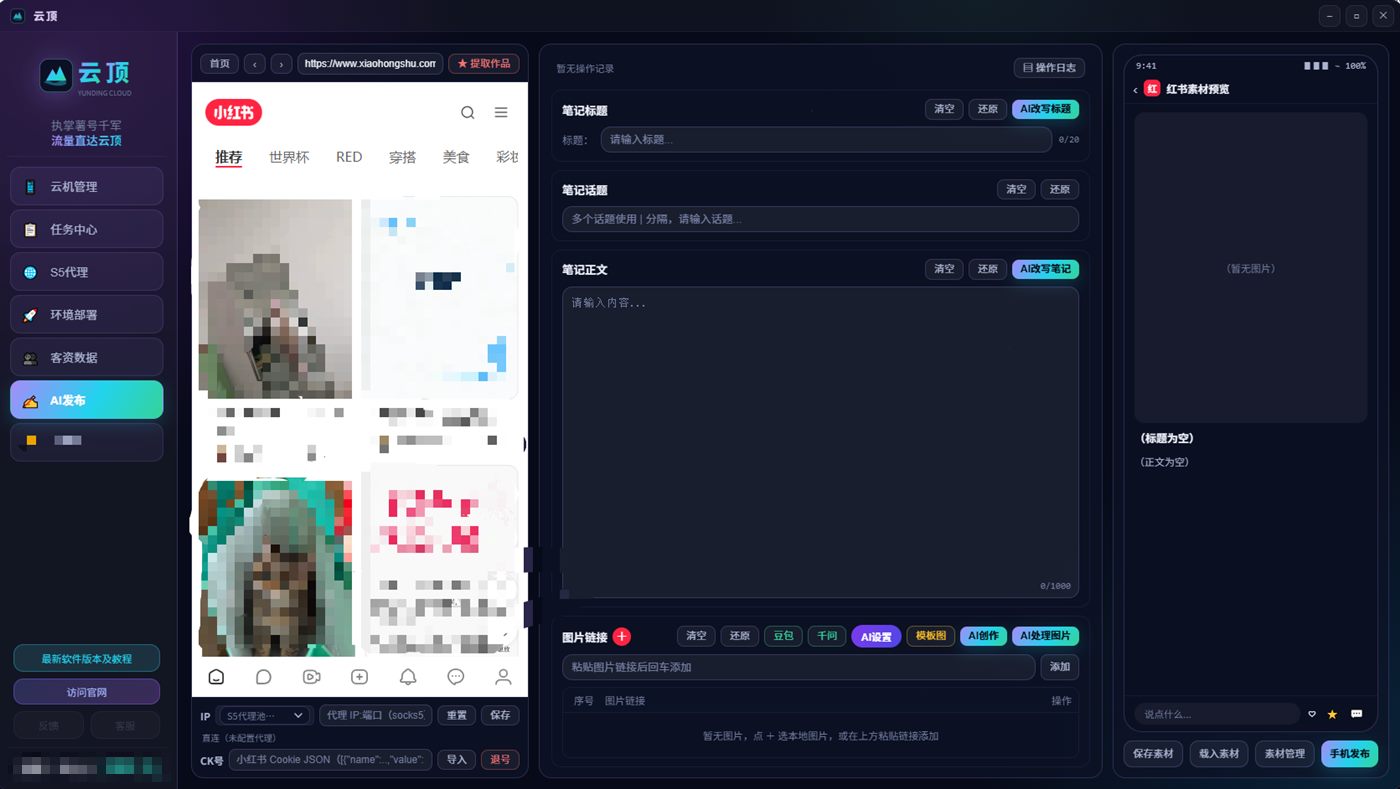Click the AI改写标题 button
This screenshot has height=789, width=1400.
click(1046, 109)
